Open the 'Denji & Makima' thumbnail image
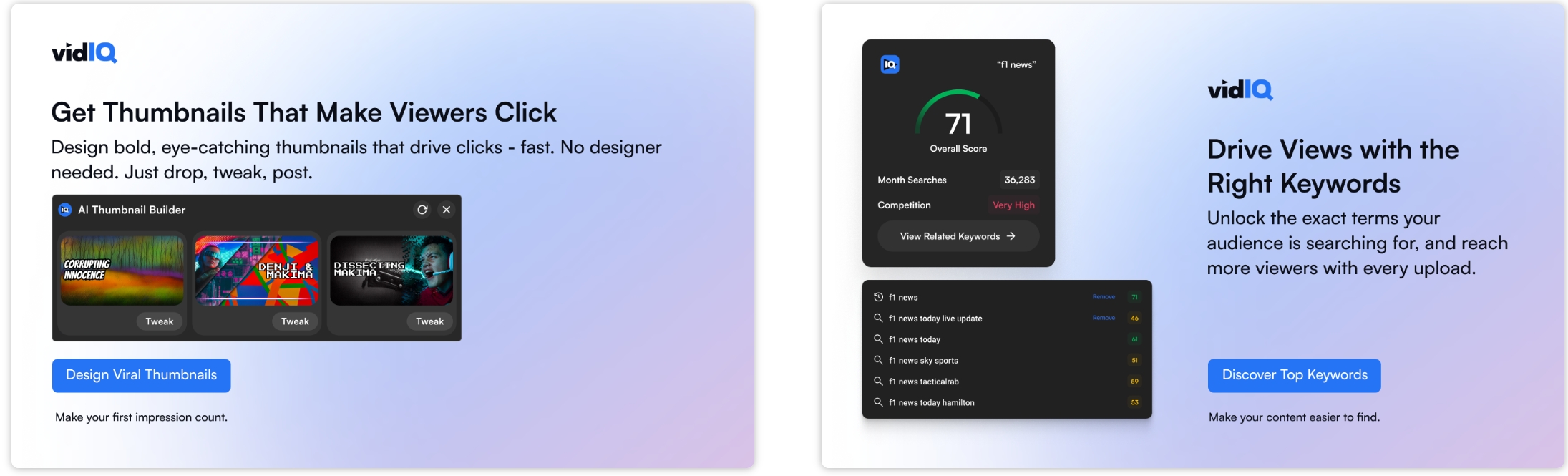 pos(256,271)
